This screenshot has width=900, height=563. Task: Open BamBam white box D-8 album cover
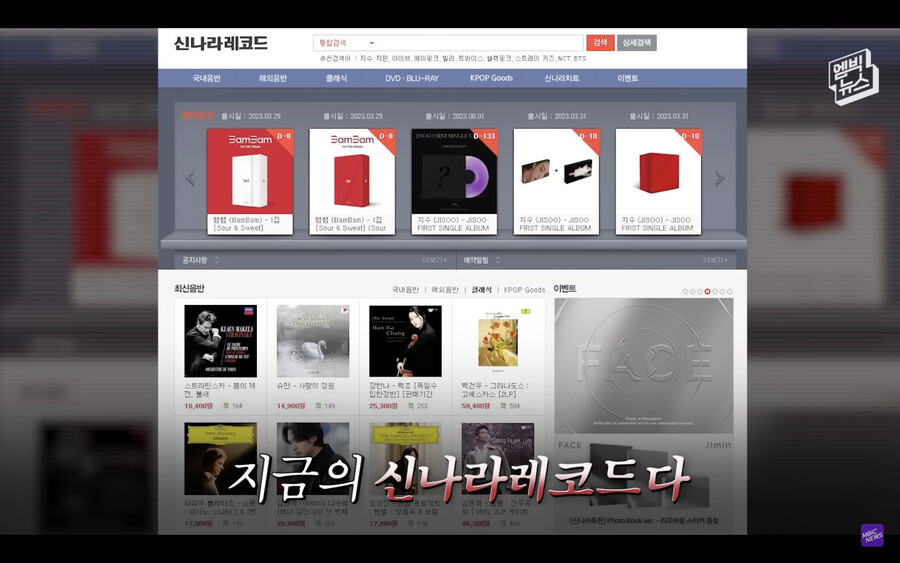[250, 171]
